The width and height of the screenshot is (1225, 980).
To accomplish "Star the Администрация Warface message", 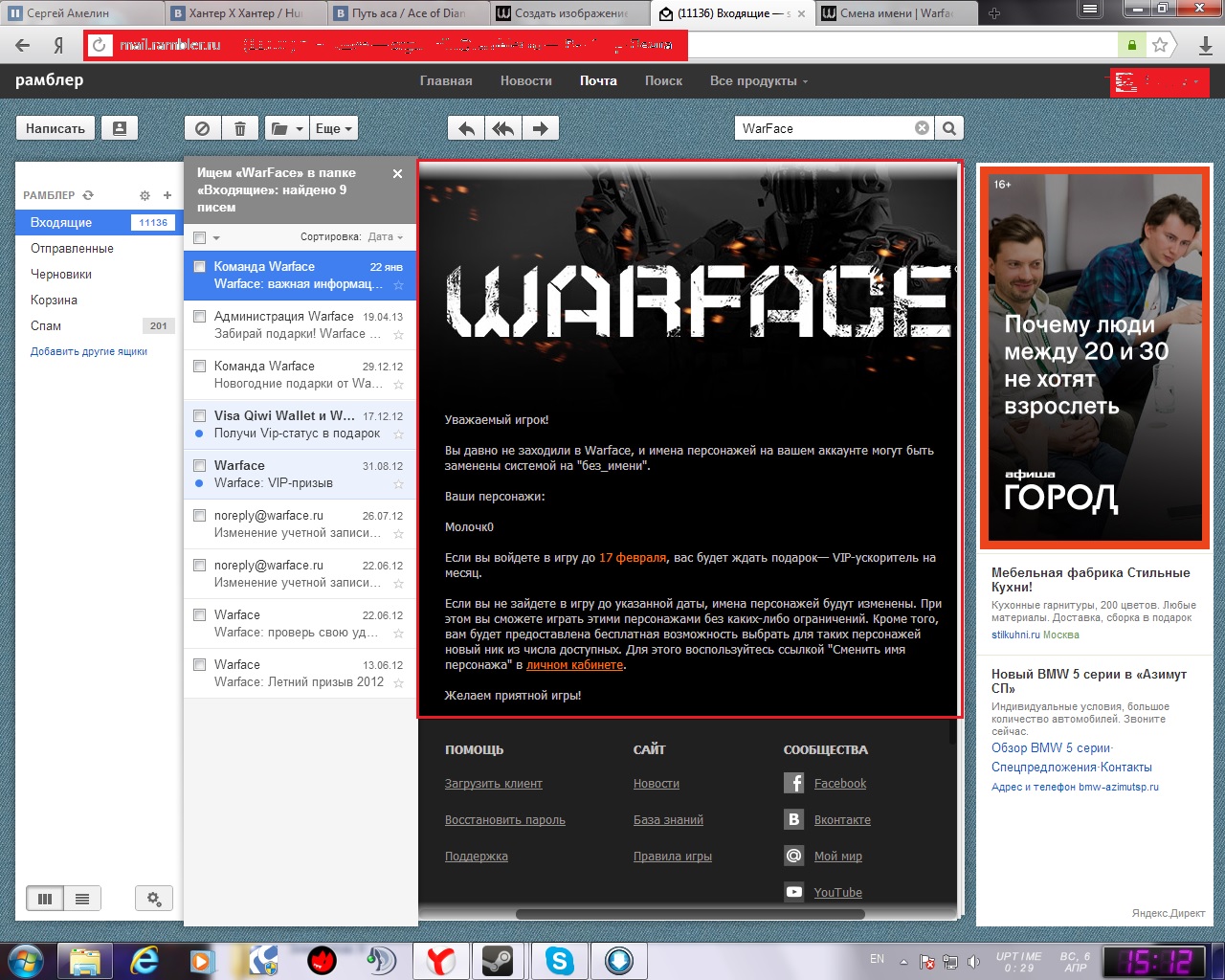I will pyautogui.click(x=398, y=335).
